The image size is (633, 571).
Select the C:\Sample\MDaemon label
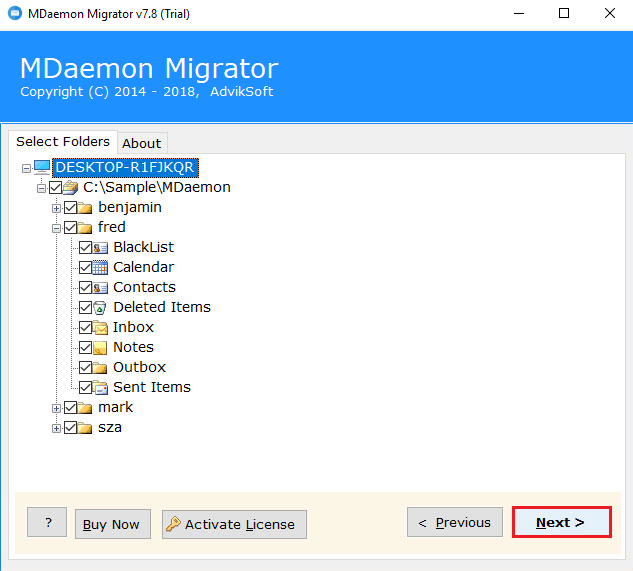coord(157,187)
